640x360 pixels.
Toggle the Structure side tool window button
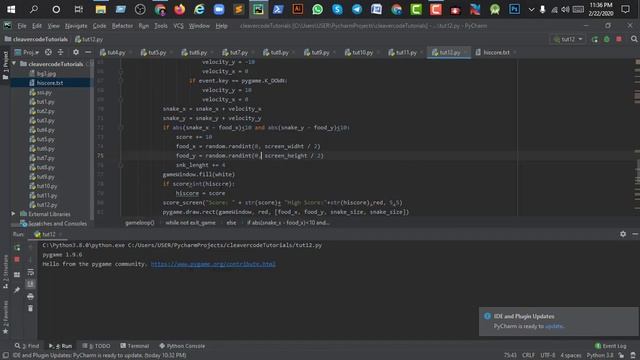click(x=5, y=271)
